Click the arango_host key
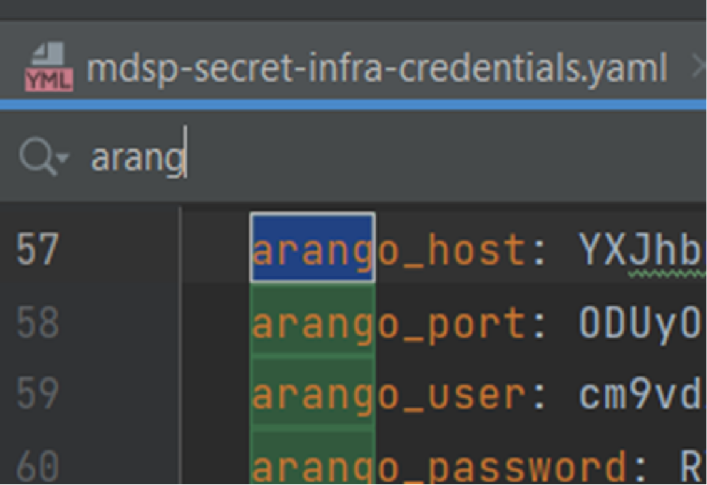The height and width of the screenshot is (485, 707). click(390, 250)
